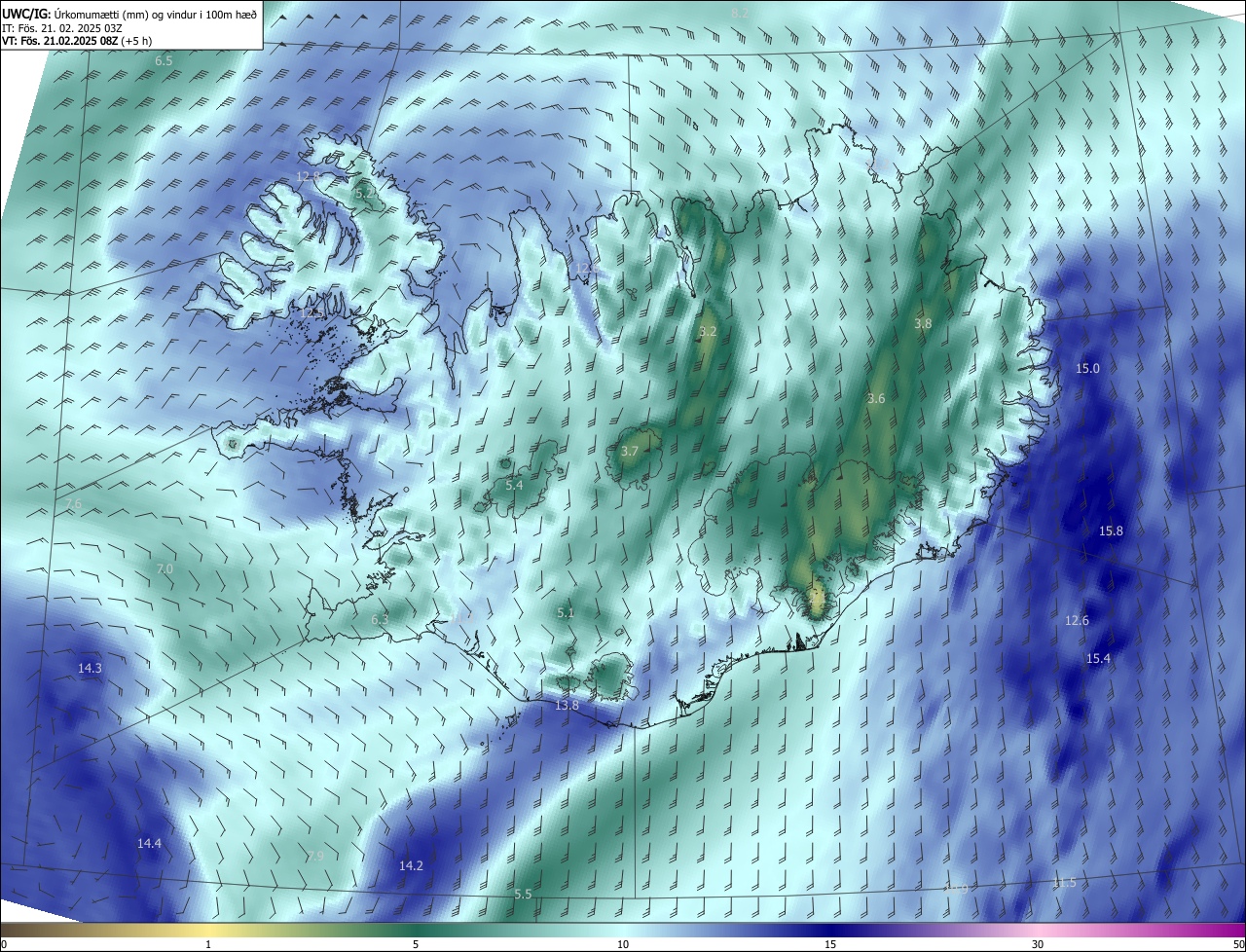Click the 3.2 value label in north Iceland

click(x=708, y=332)
